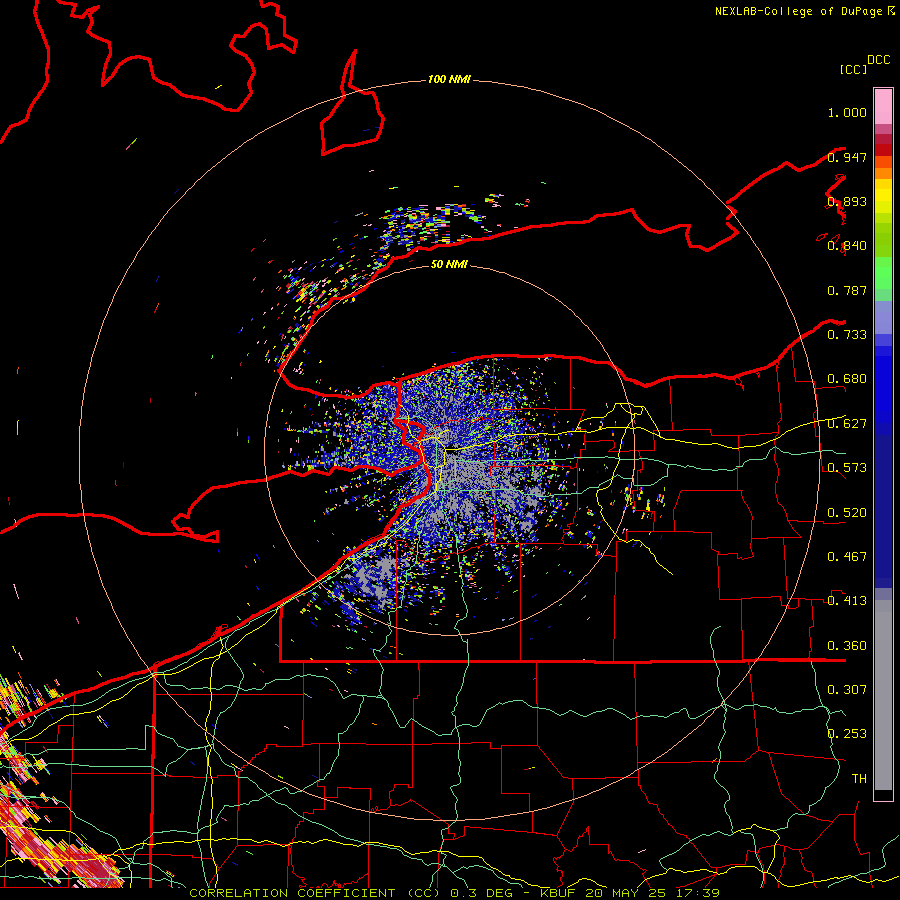Screen dimensions: 900x900
Task: Click the [CC] legend label
Action: [853, 69]
